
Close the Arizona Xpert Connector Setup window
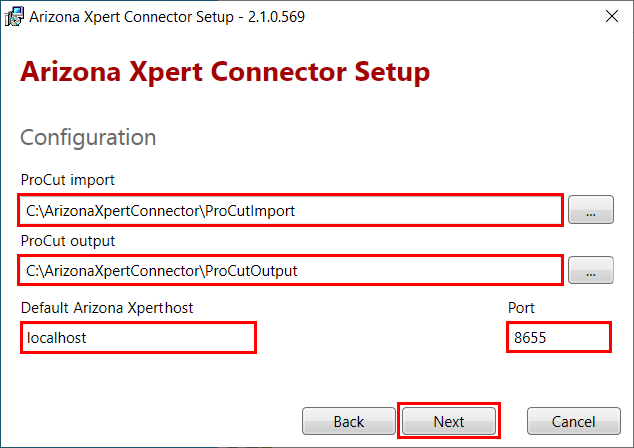coord(612,16)
